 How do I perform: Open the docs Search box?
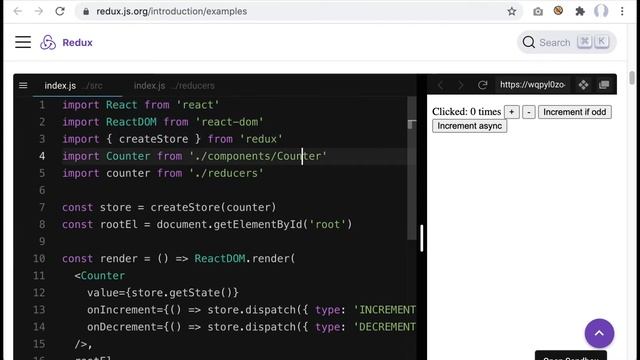[567, 42]
